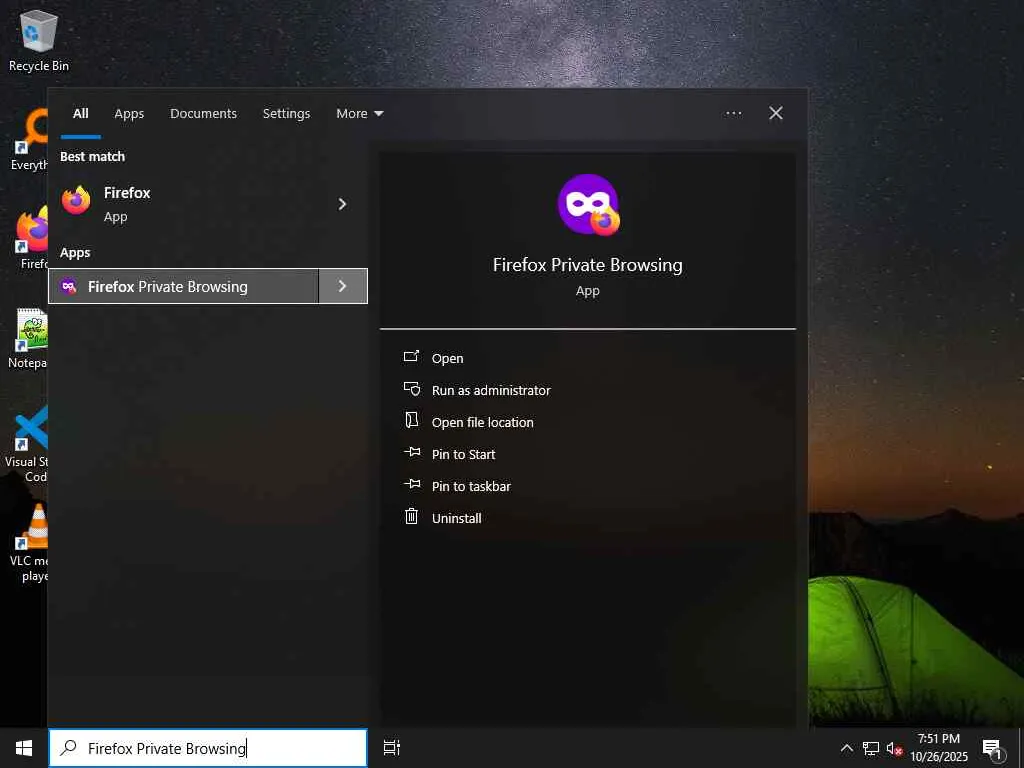Screen dimensions: 1024x768
Task: Open the Windows Start button
Action: pos(24,748)
